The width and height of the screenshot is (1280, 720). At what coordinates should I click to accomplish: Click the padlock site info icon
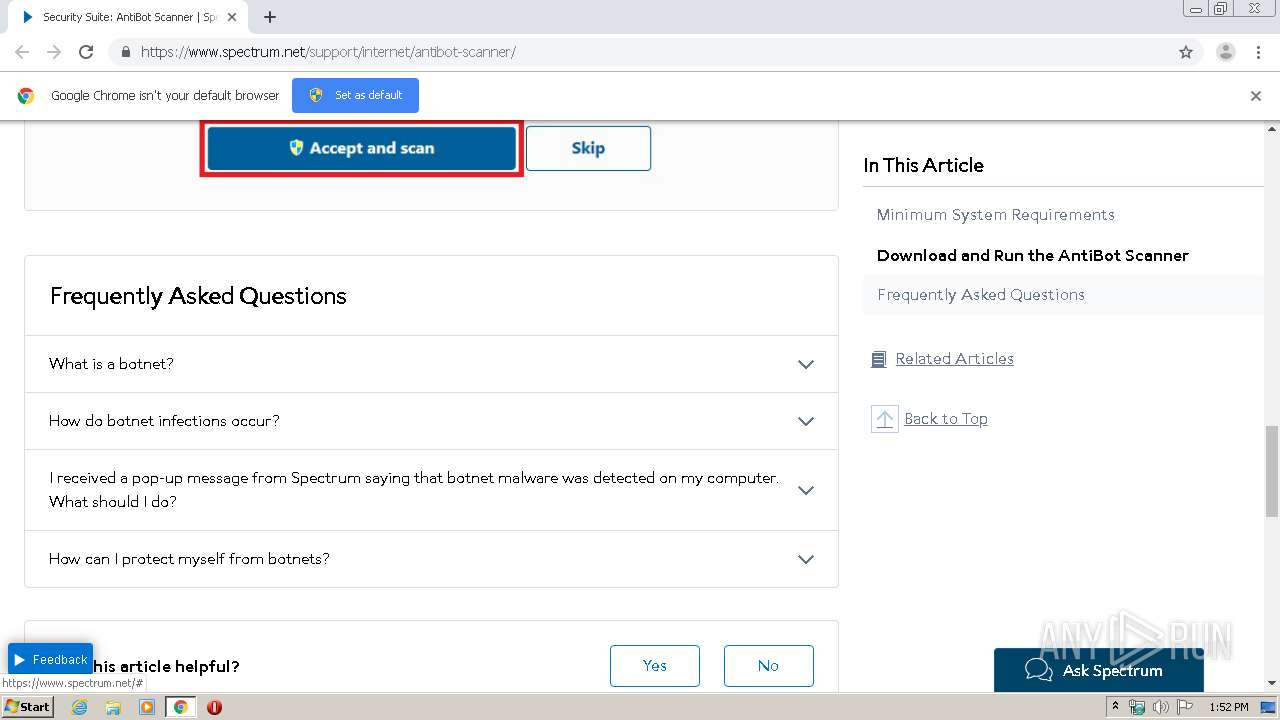(125, 52)
